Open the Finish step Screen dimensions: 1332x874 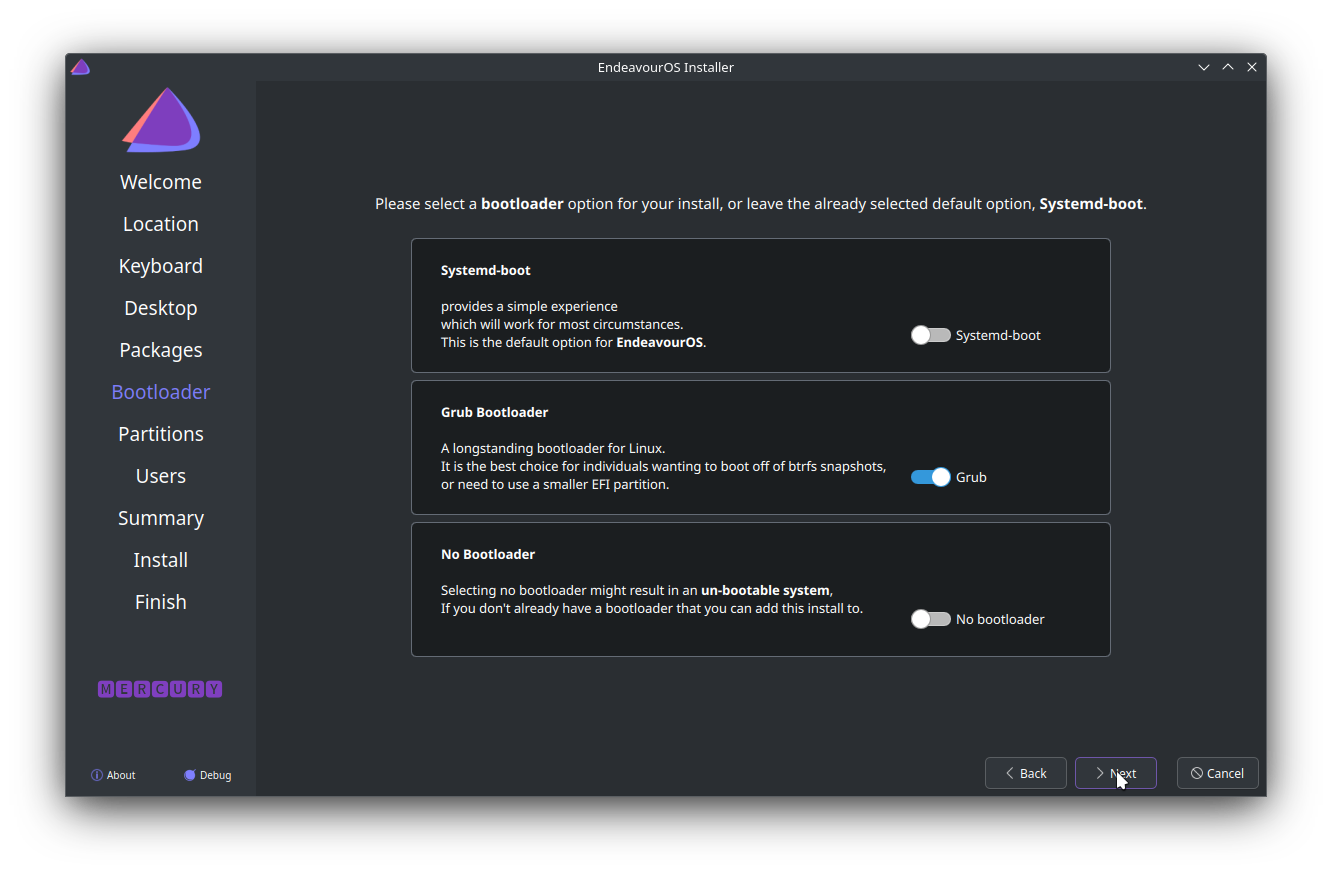point(161,602)
